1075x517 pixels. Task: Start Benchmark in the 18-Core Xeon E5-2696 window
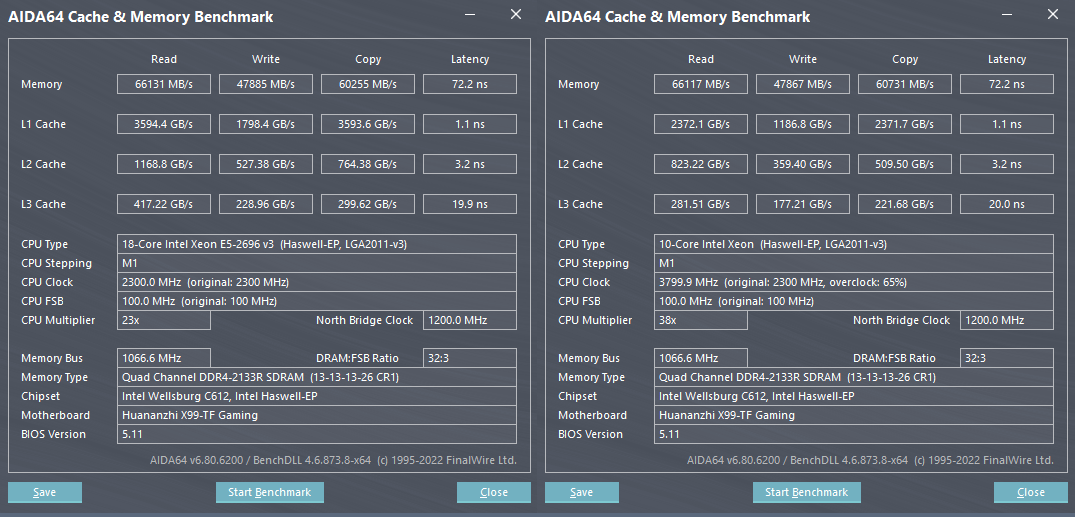point(269,492)
